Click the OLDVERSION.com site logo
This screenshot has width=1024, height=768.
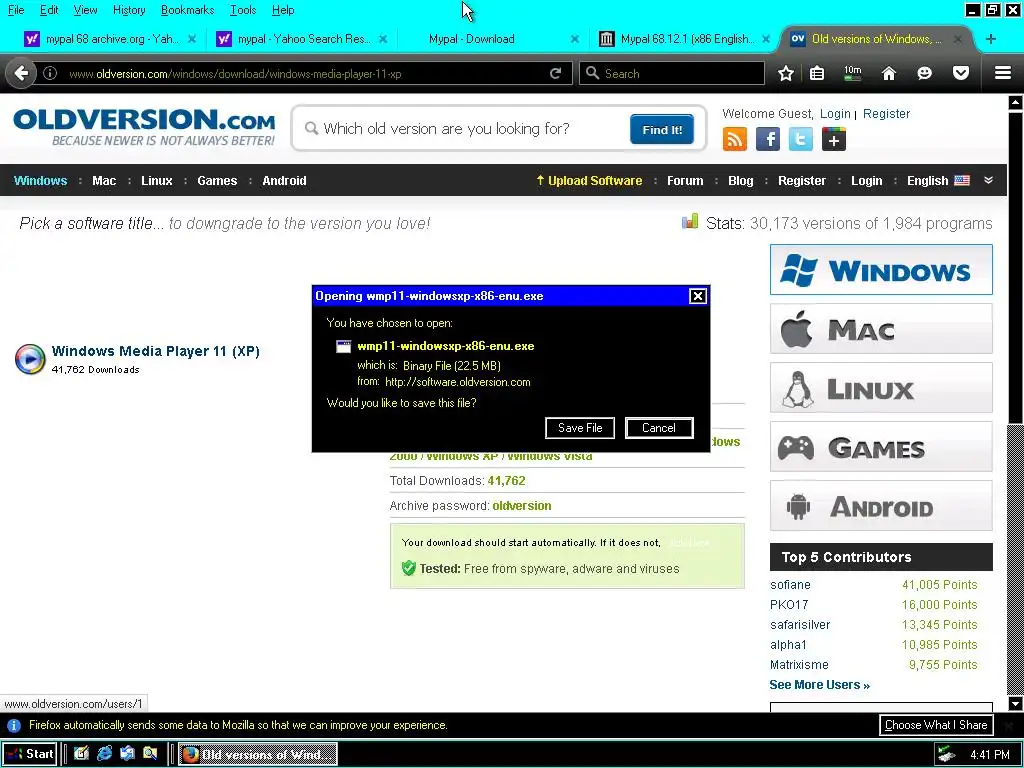click(x=144, y=127)
